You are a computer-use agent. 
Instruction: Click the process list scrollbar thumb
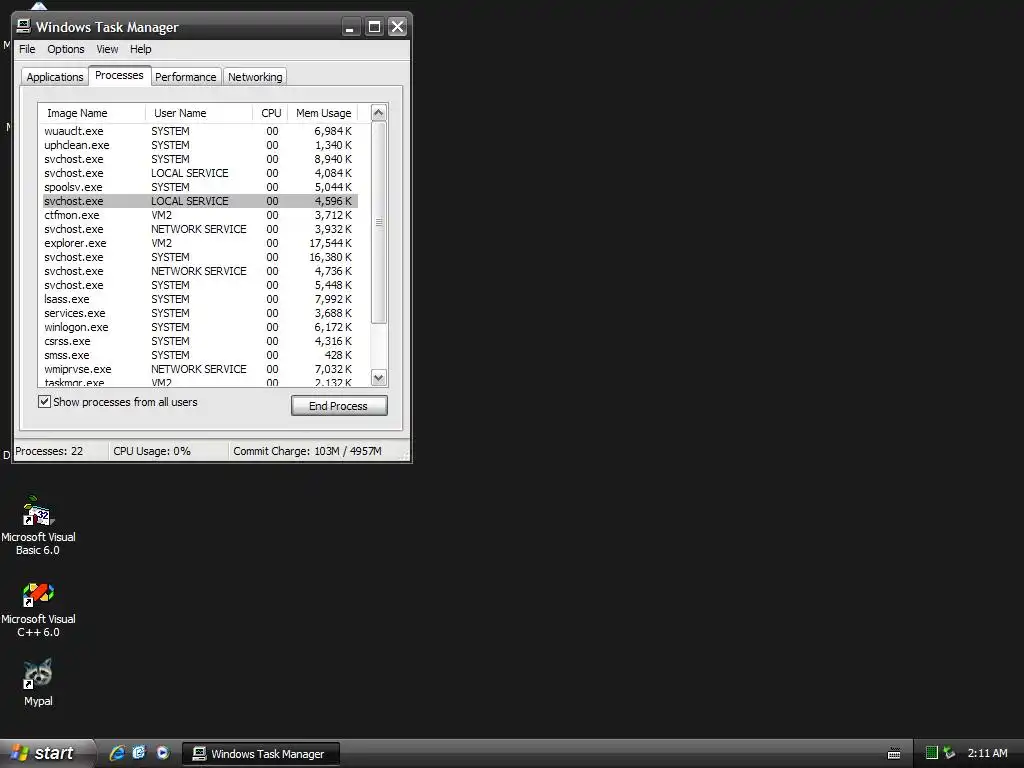tap(378, 222)
